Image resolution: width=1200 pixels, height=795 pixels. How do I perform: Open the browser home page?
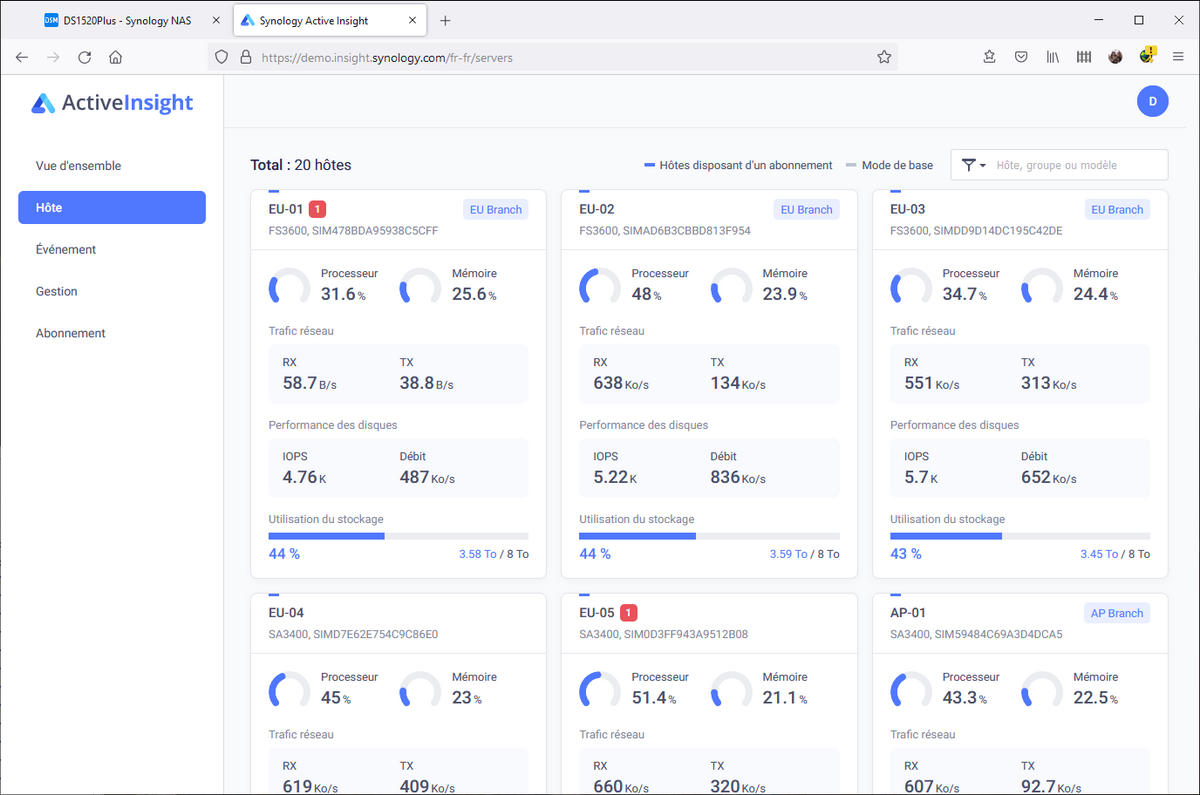[115, 57]
